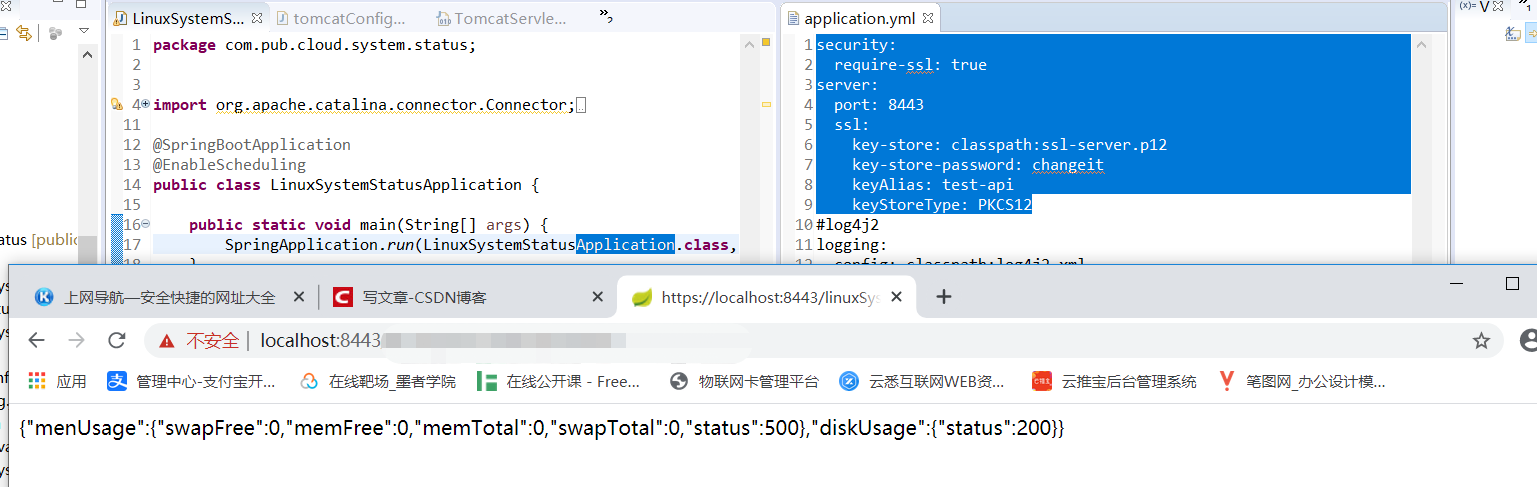Click the working sets filter icon in explorer toolbar
The height and width of the screenshot is (487, 1537).
tap(56, 33)
